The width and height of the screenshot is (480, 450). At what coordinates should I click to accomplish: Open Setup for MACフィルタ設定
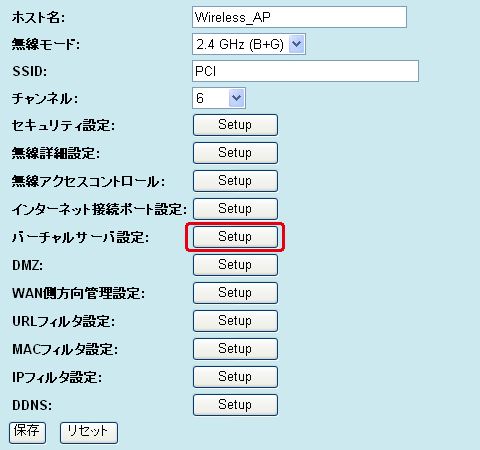(235, 349)
